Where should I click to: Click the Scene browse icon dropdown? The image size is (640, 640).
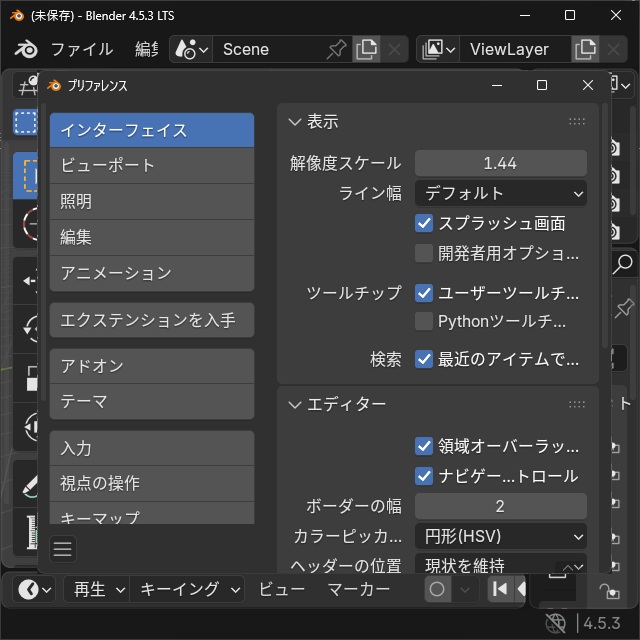coord(191,49)
